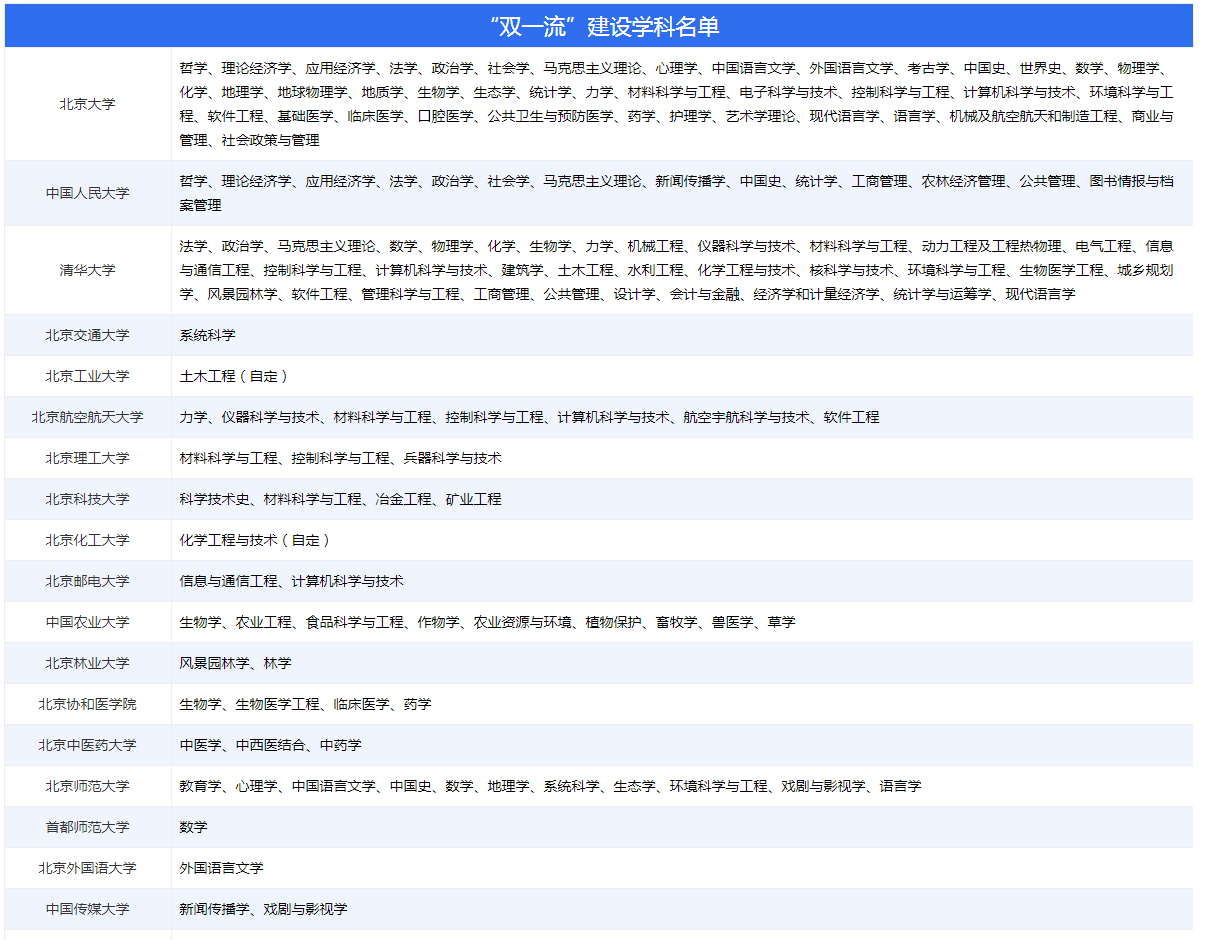Click the 植物保护 discipline
The image size is (1213, 940).
point(614,622)
